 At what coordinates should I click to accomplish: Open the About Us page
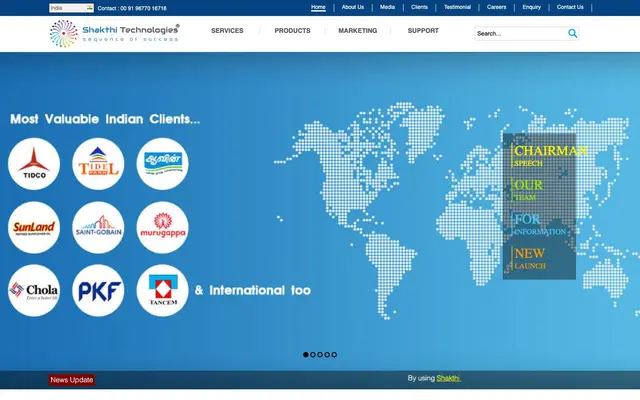pyautogui.click(x=353, y=7)
